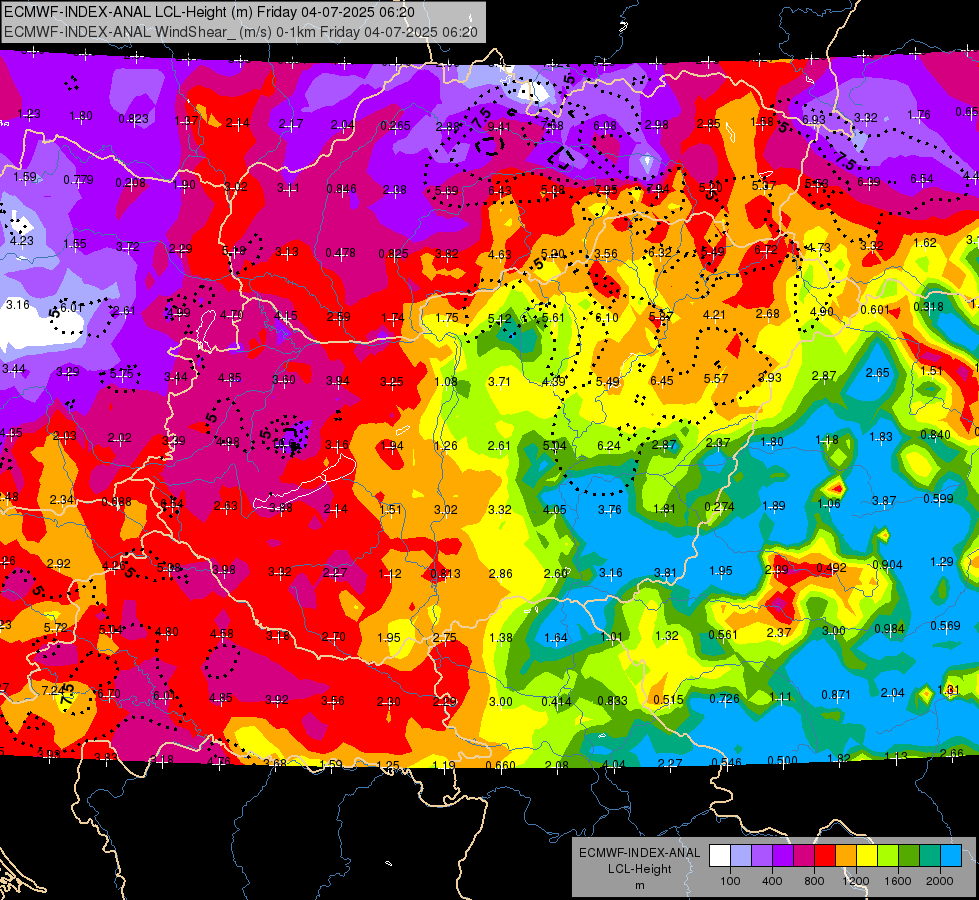The image size is (979, 900).
Task: Click the wind shear value 4.23
Action: tap(21, 240)
